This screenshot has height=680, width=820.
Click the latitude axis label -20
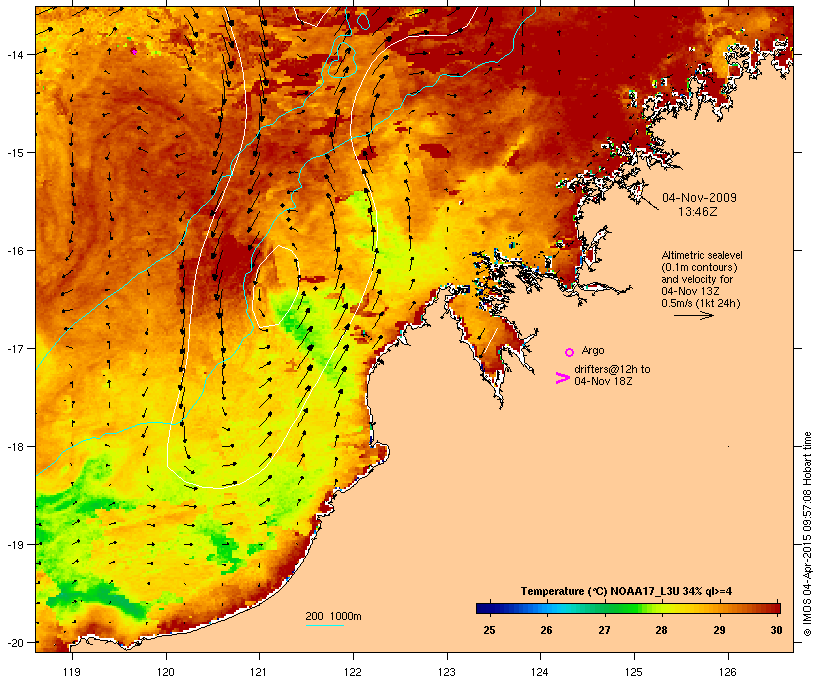pos(14,642)
